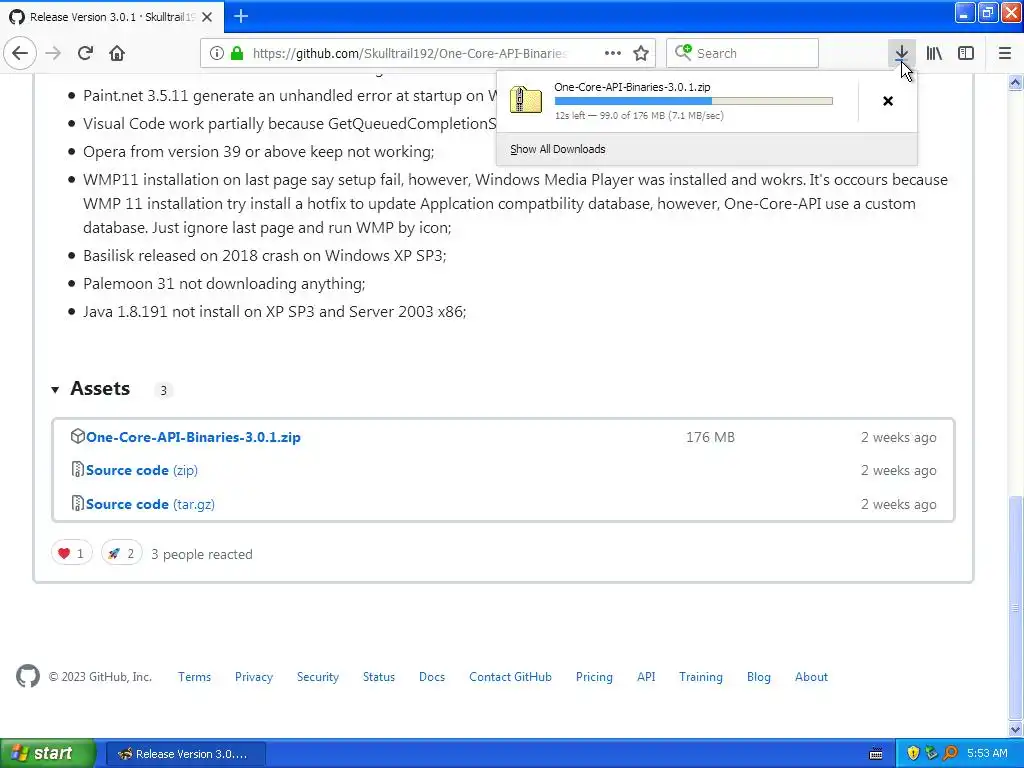Open the Terms footer link
The image size is (1024, 768).
(x=195, y=677)
